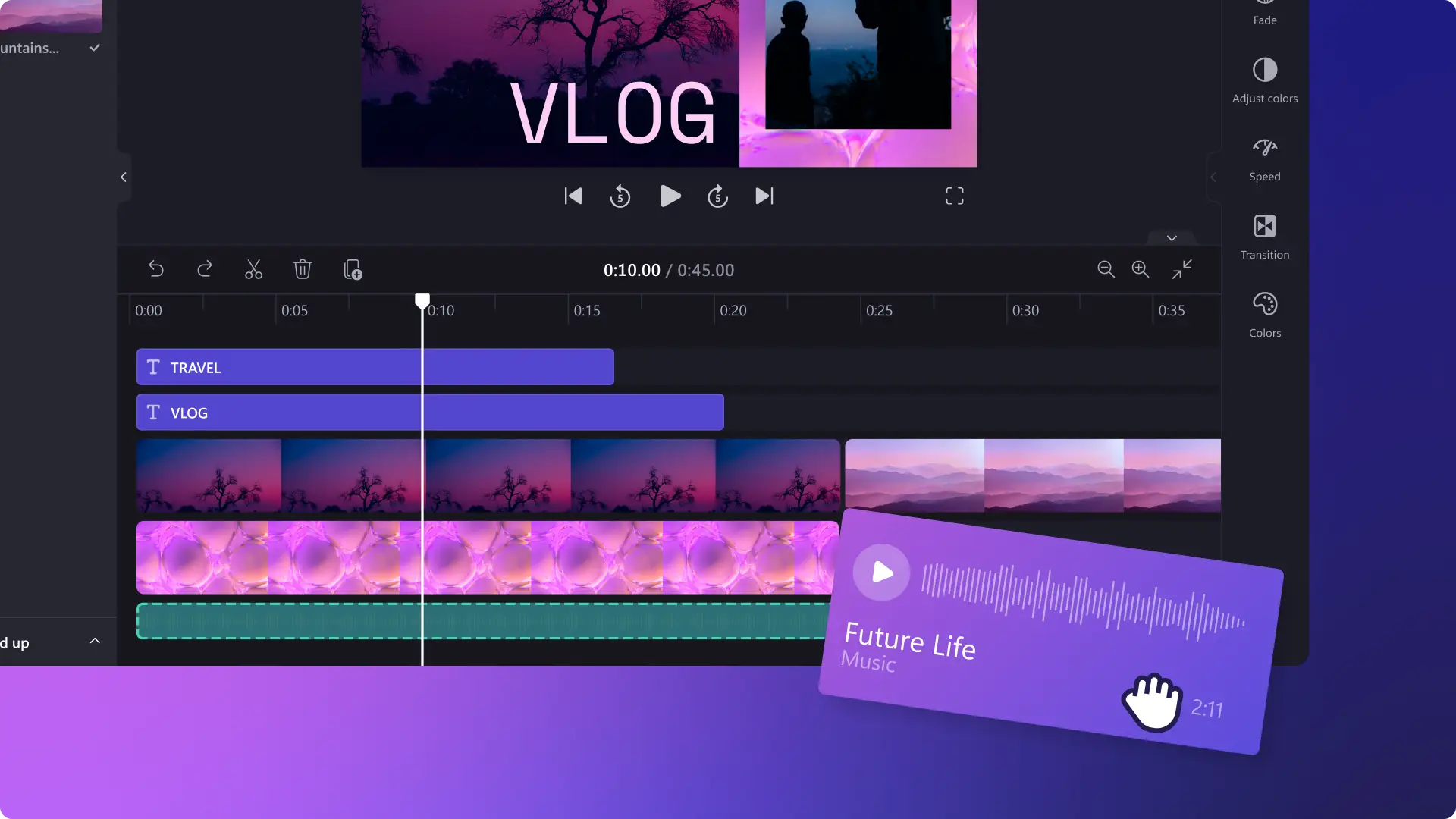Screen dimensions: 1456x819
Task: Toggle the timeline zoom out control
Action: pos(1106,269)
